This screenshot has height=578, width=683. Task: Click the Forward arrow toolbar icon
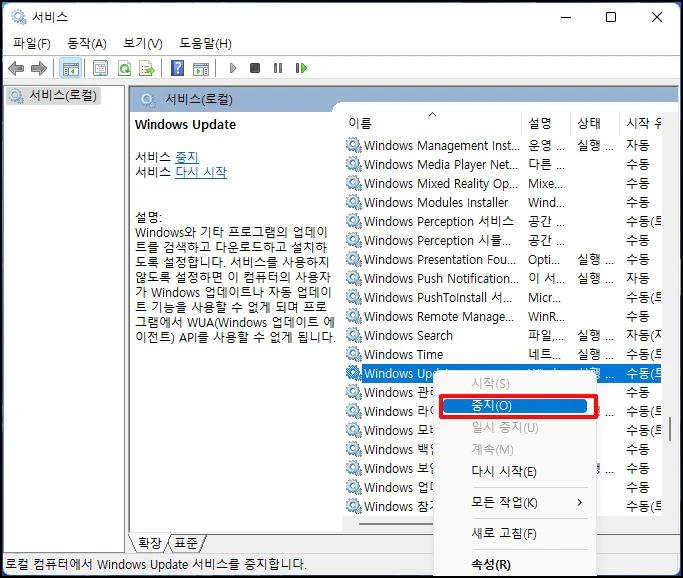39,68
